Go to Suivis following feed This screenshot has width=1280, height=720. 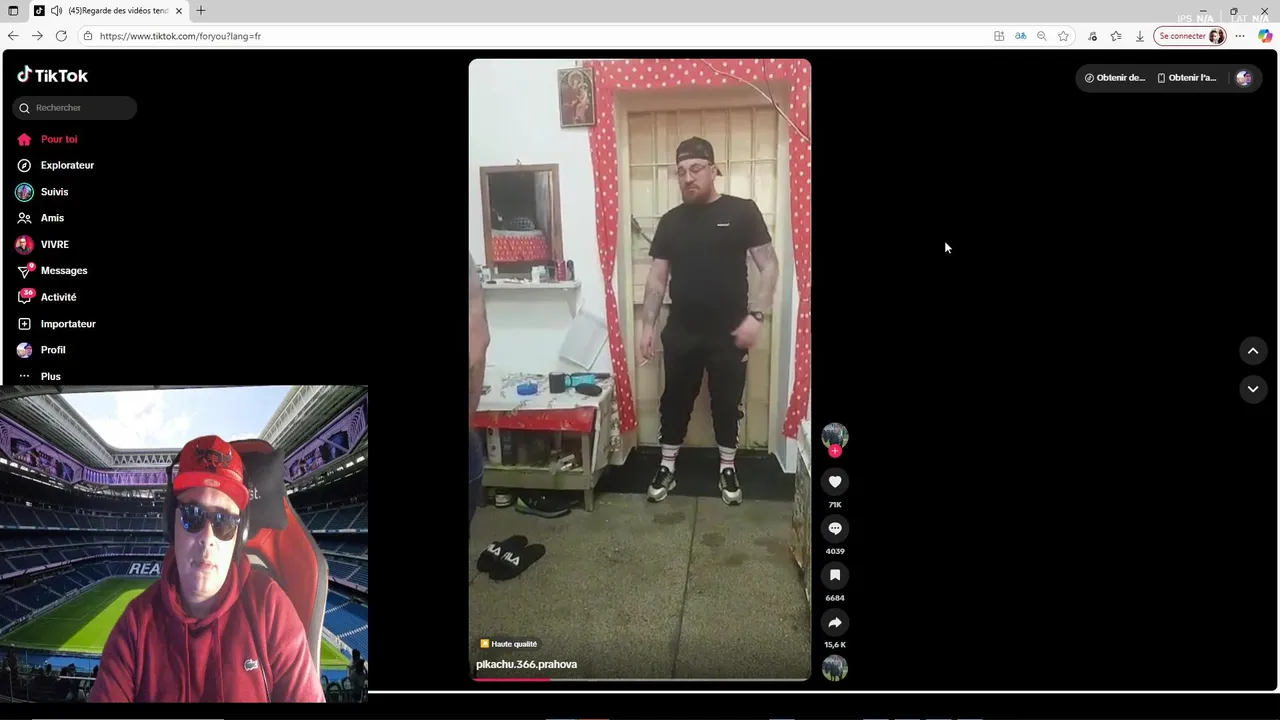tap(42, 192)
